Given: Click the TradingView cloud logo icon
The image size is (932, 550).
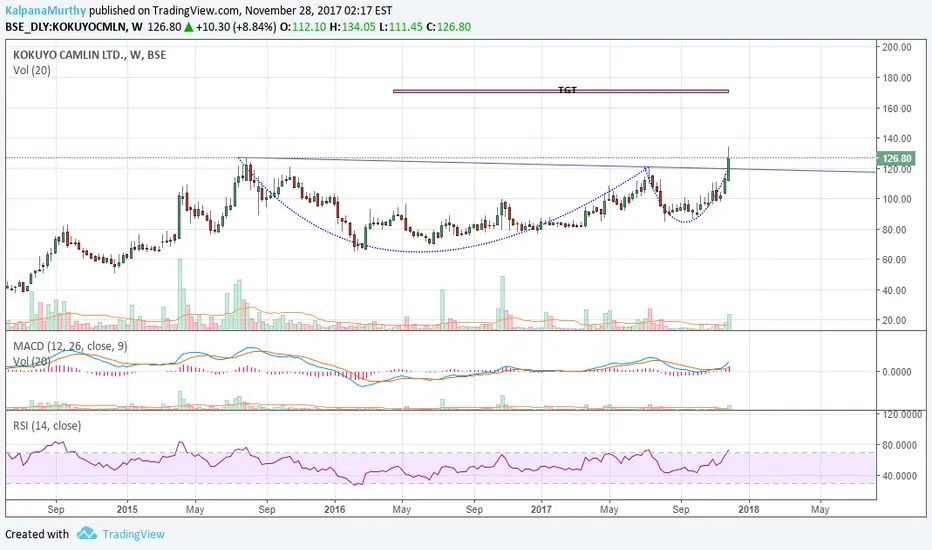Looking at the screenshot, I should 87,533.
